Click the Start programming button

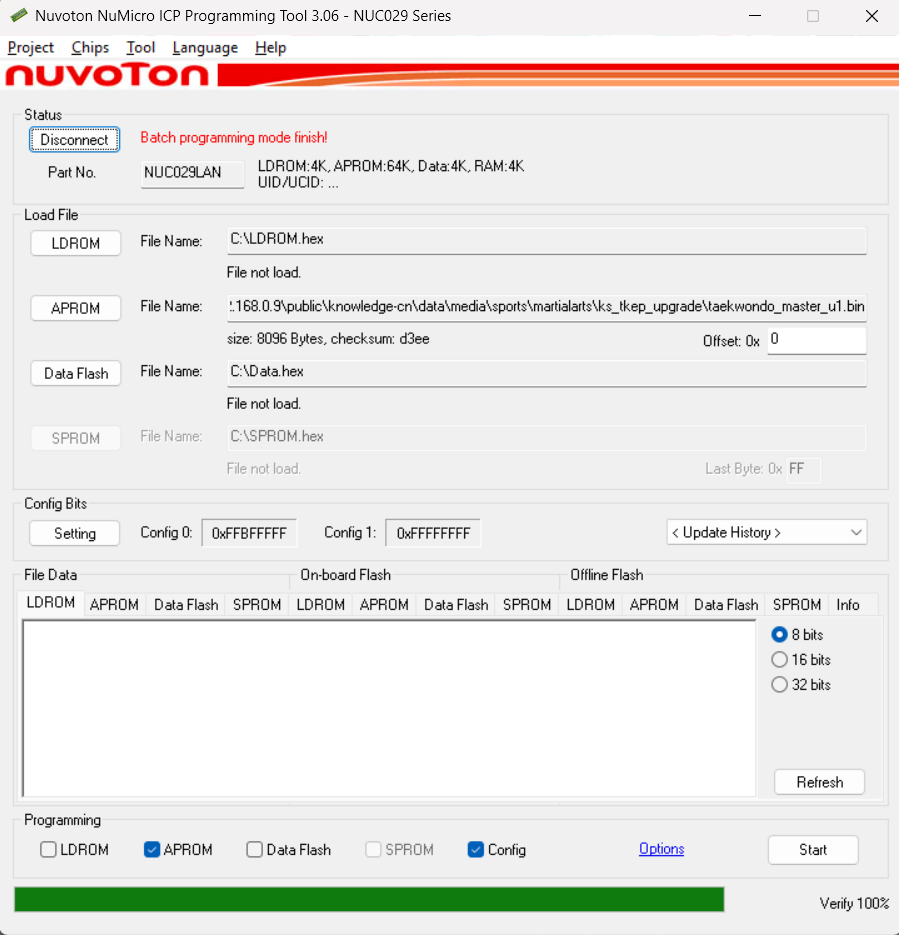coord(813,850)
